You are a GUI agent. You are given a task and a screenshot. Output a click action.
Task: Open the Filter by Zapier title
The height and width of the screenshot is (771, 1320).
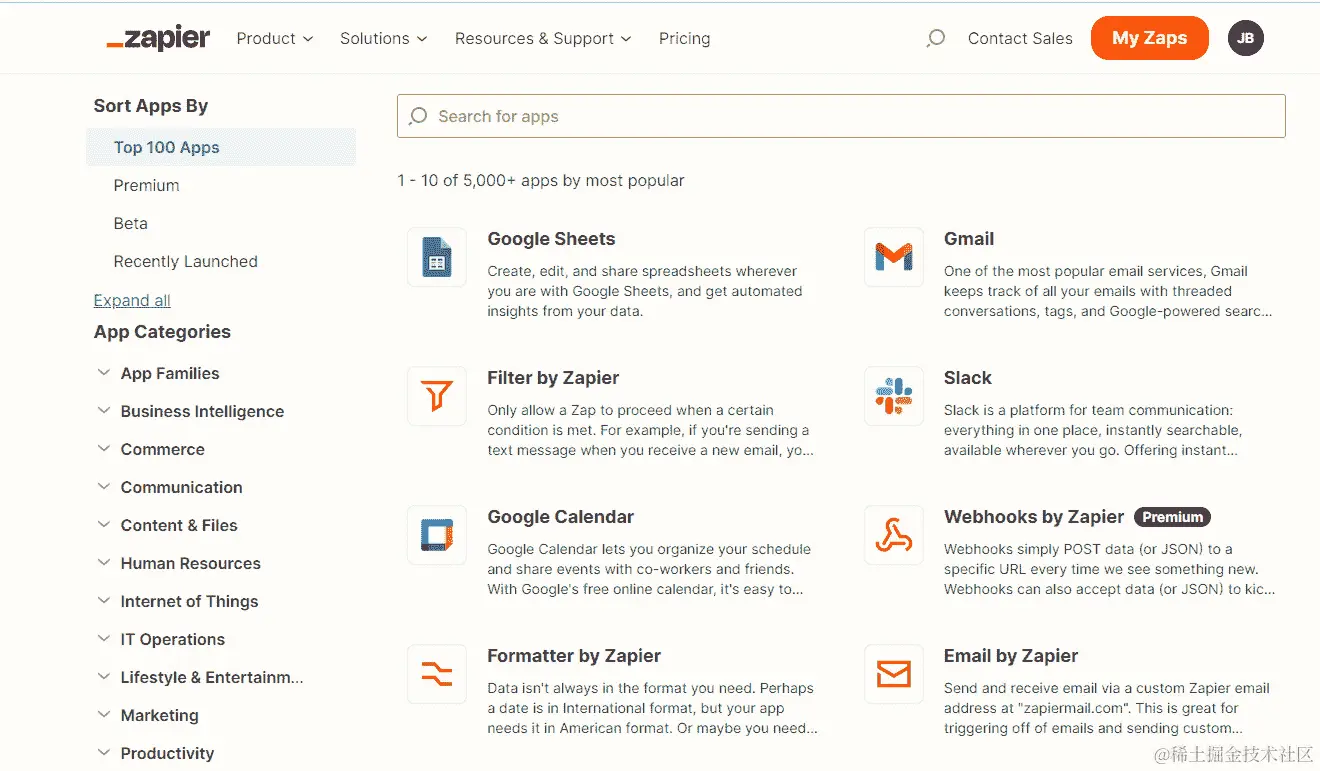553,378
